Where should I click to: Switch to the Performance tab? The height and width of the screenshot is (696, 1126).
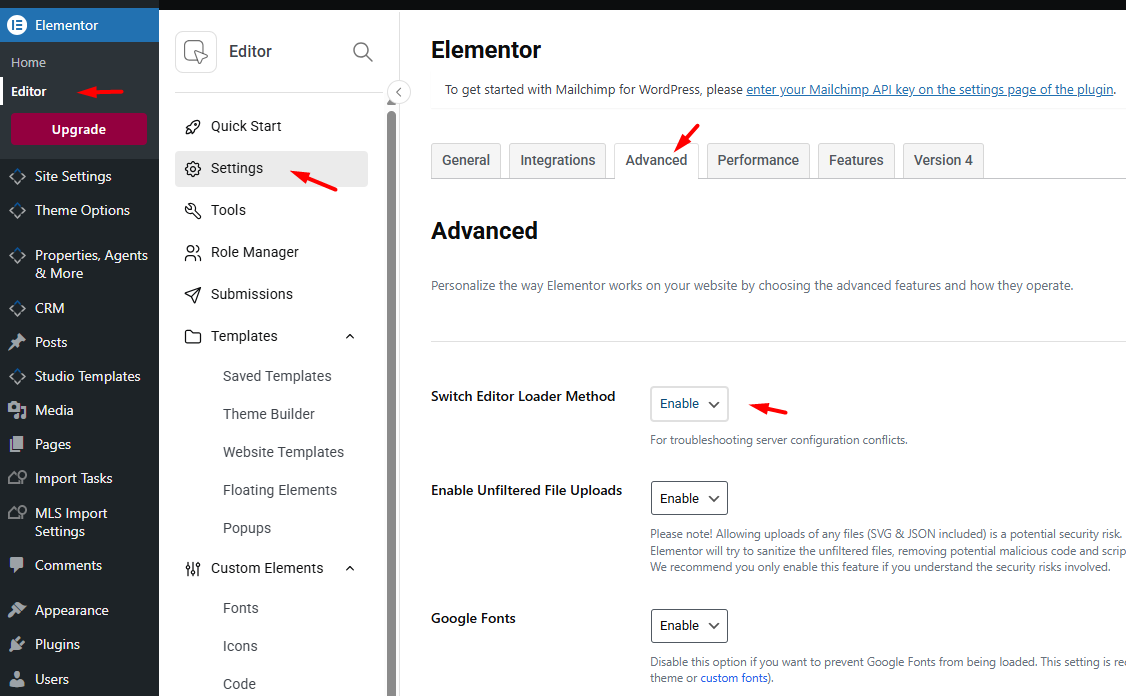(758, 160)
